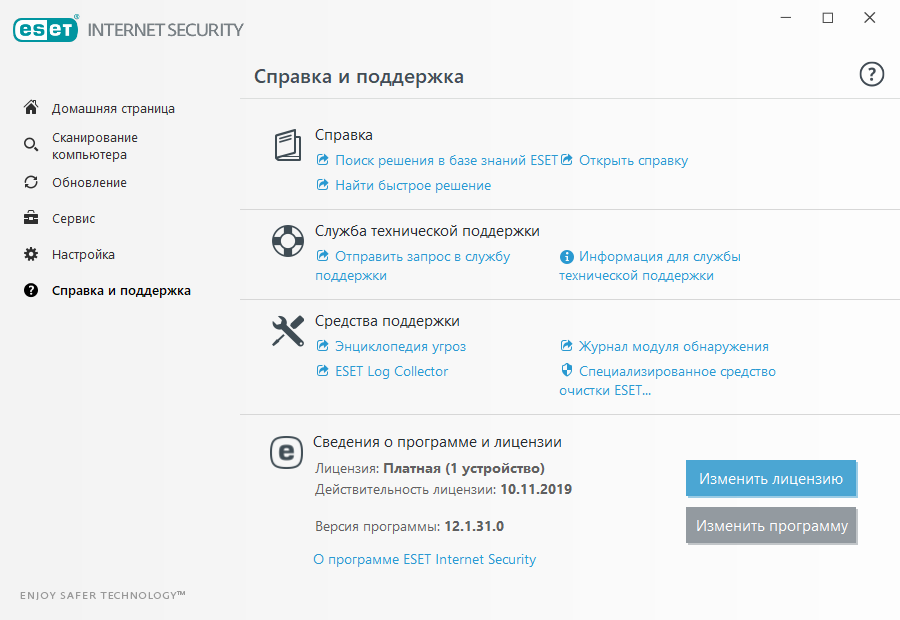900x620 pixels.
Task: Click the info icon before Информация для службы
Action: pyautogui.click(x=567, y=257)
